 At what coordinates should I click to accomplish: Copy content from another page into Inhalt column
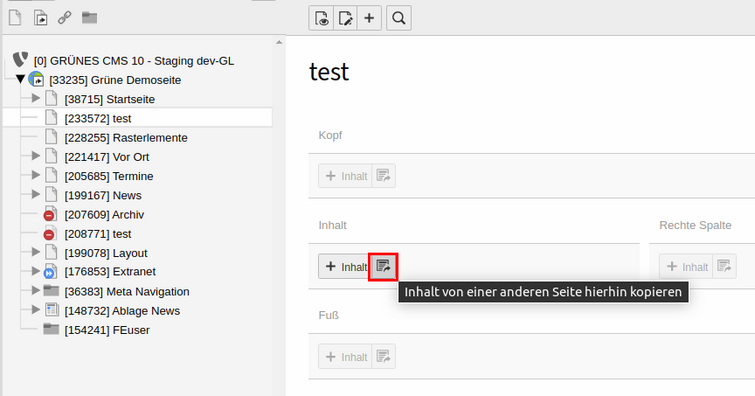(383, 266)
